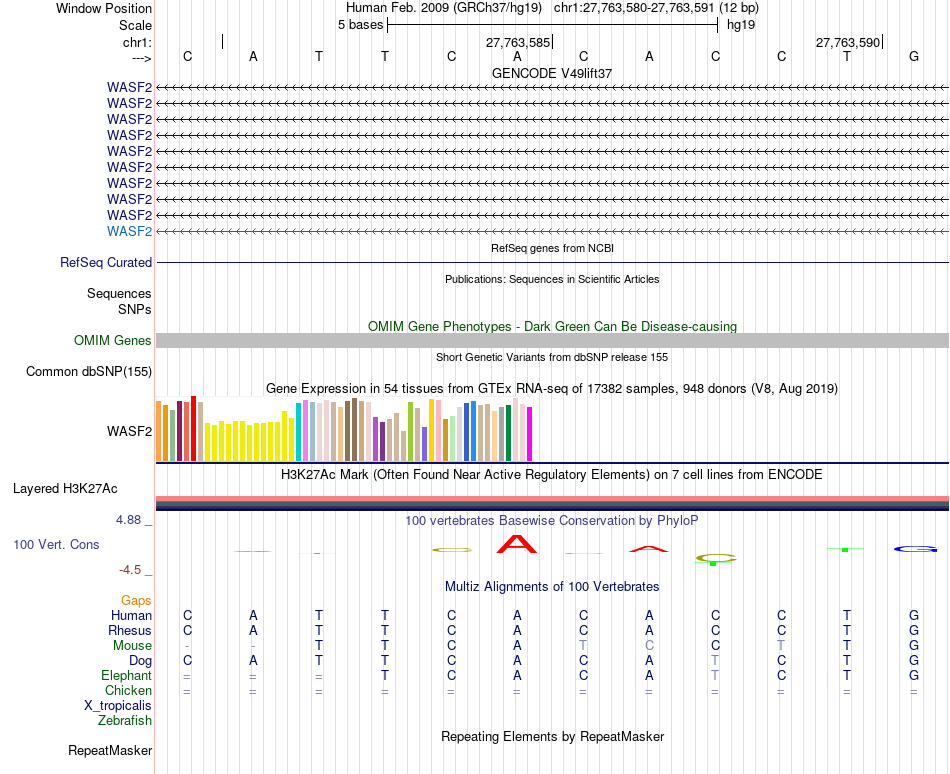Click the WASF2 label beside the GTEx chart
Screen dimensions: 950x774
[130, 431]
